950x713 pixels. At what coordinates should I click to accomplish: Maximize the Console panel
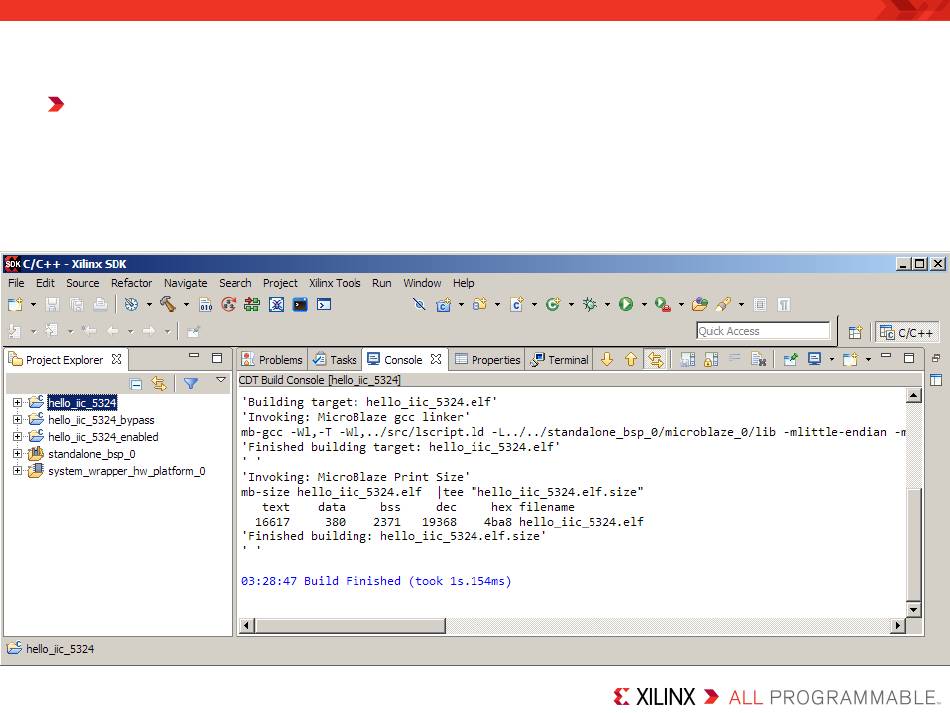(x=909, y=357)
